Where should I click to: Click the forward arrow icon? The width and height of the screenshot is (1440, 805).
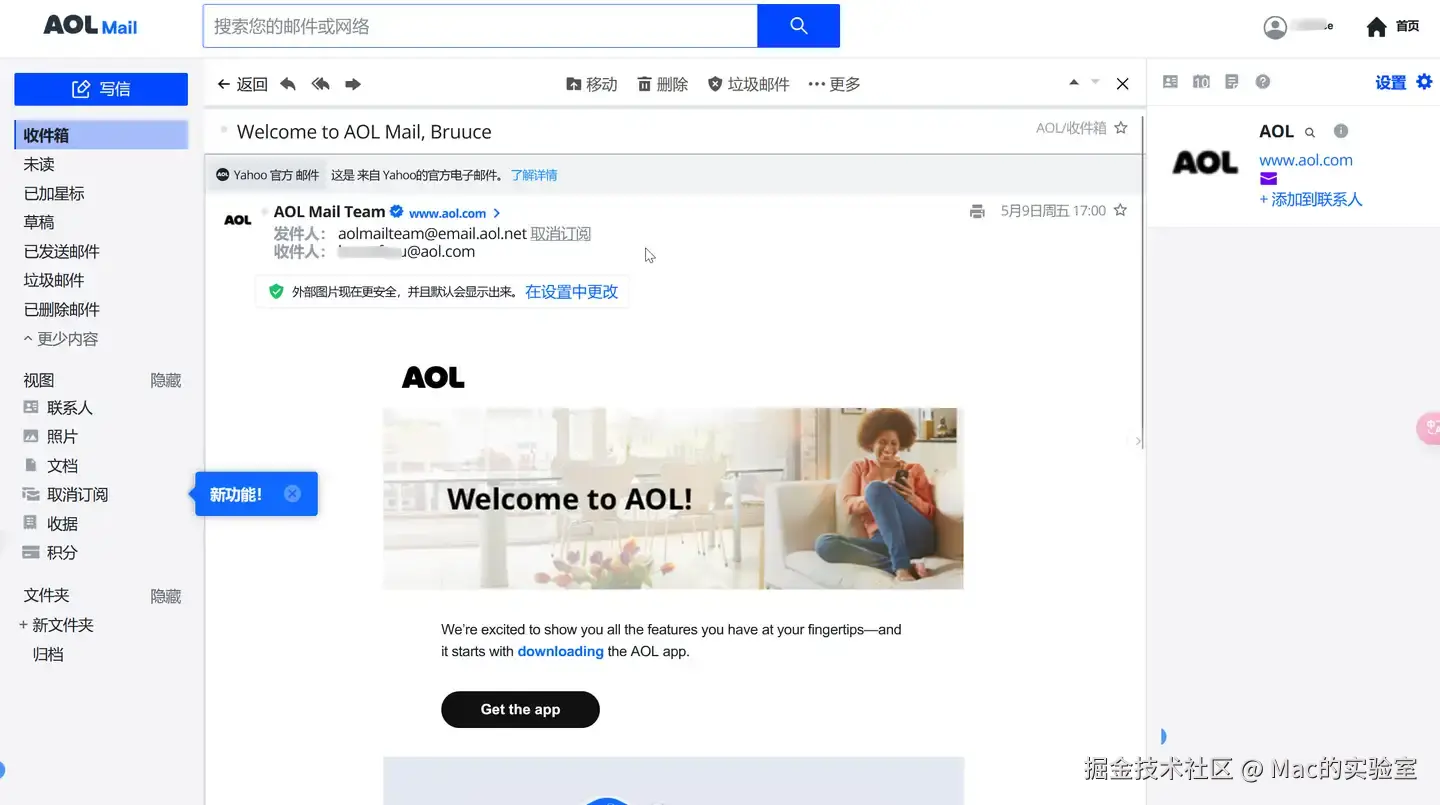(x=353, y=84)
